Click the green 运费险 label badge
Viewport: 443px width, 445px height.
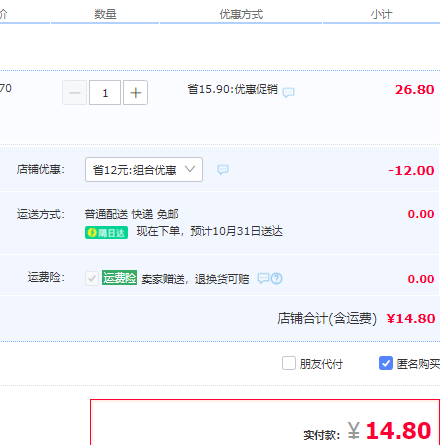119,277
